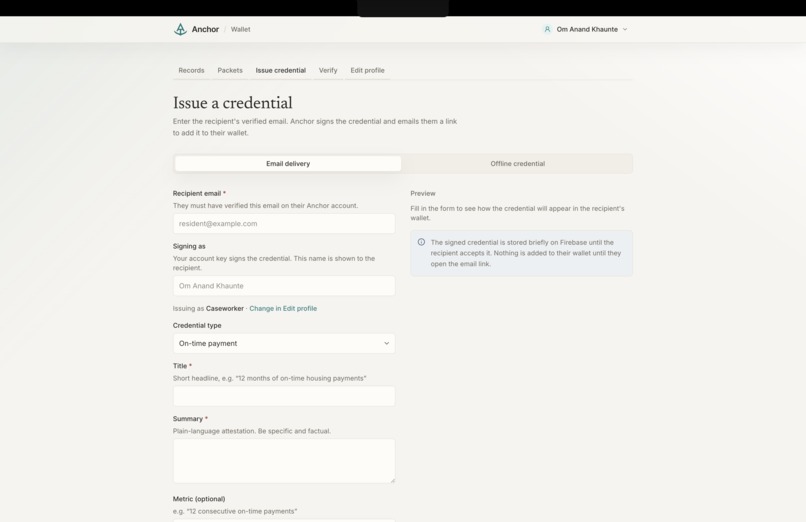Click the Caseworker role text
Screen dimensions: 806x522
(225, 308)
